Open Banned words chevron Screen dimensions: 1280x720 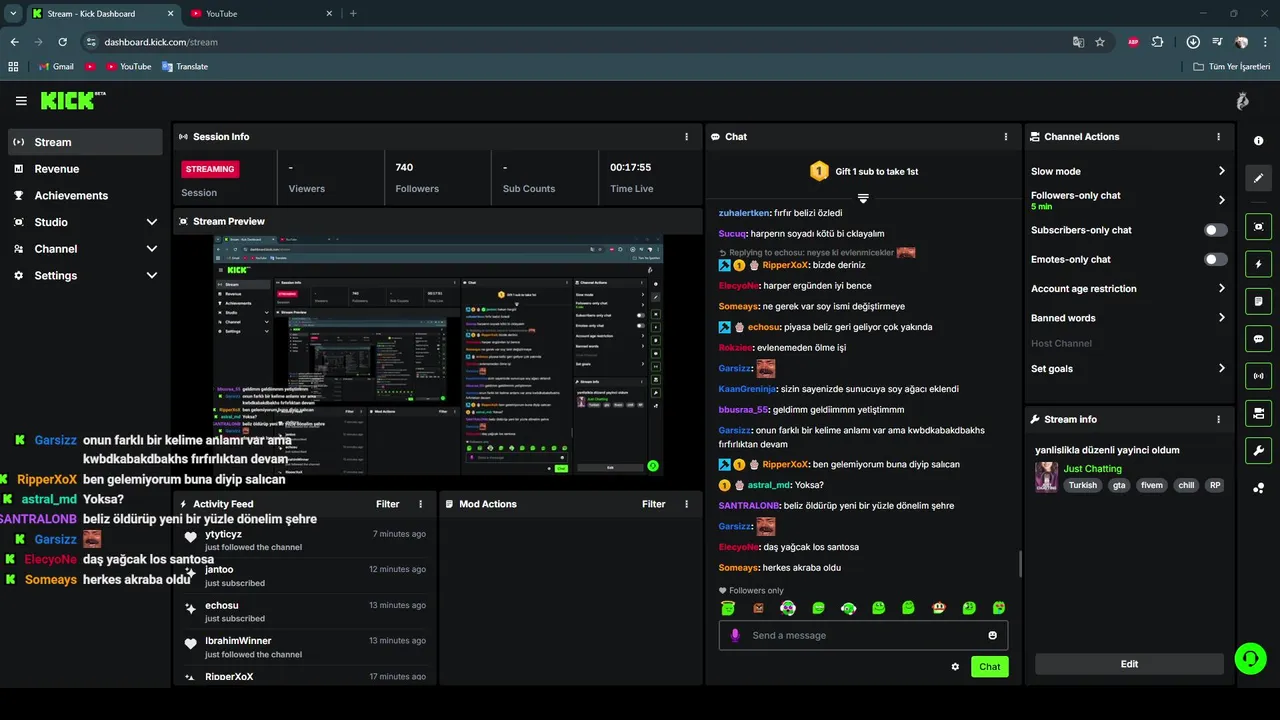click(1221, 318)
